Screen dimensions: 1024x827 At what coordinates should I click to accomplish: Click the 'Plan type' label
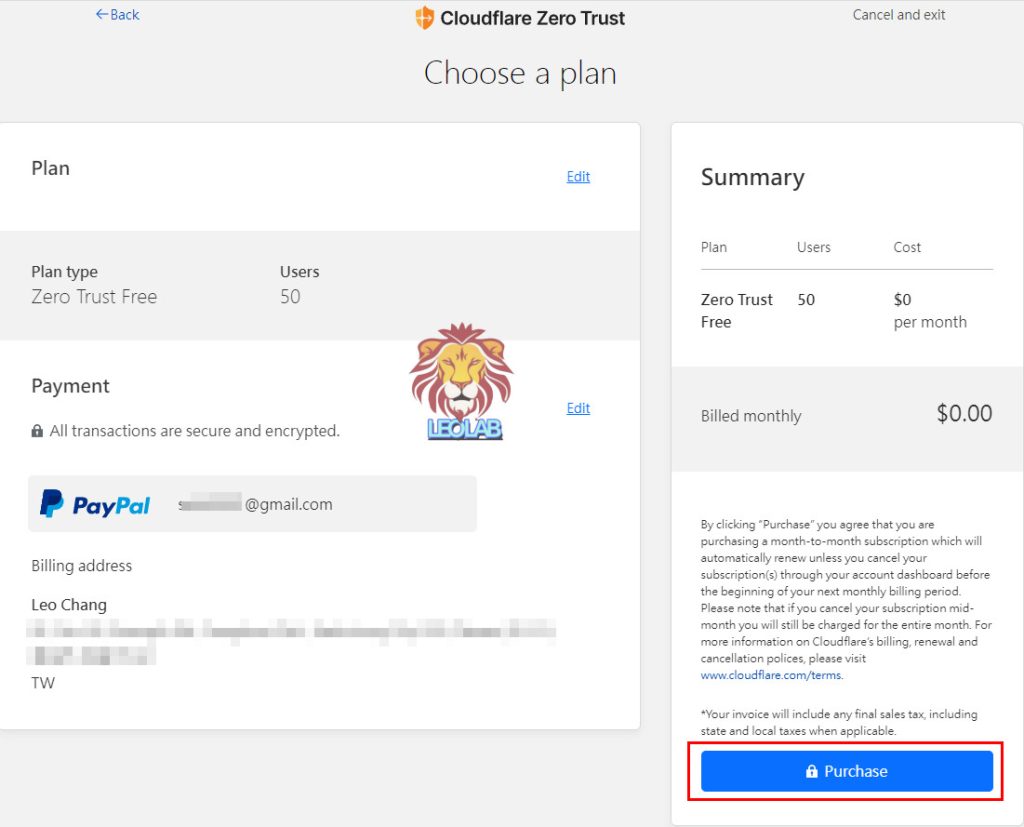click(65, 272)
